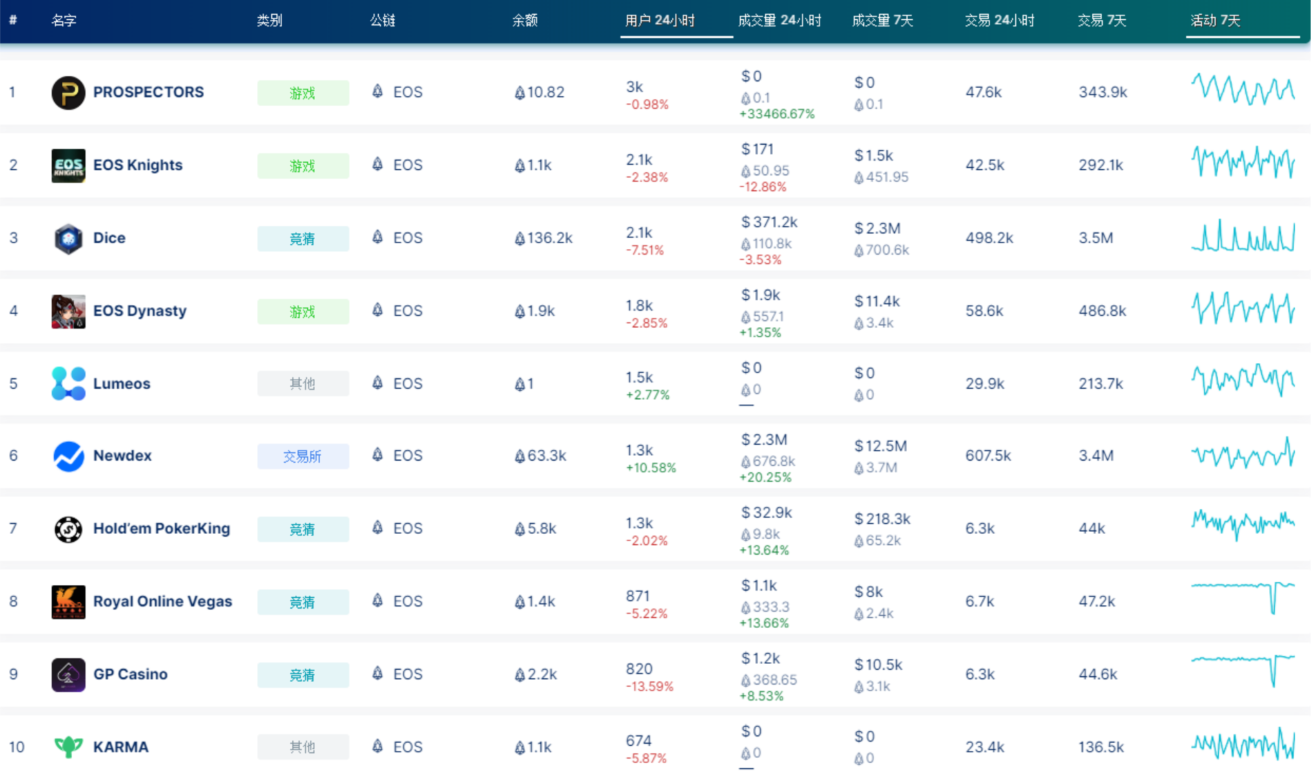Click the $371.2k 24h volume value
Viewport: 1314px width, 777px height.
(769, 222)
